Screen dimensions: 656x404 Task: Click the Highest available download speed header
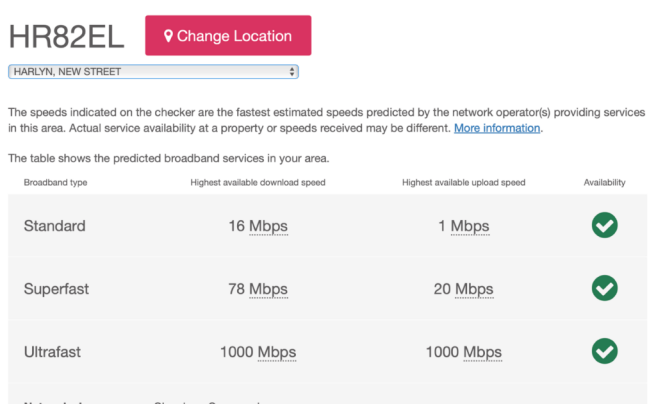click(x=257, y=183)
